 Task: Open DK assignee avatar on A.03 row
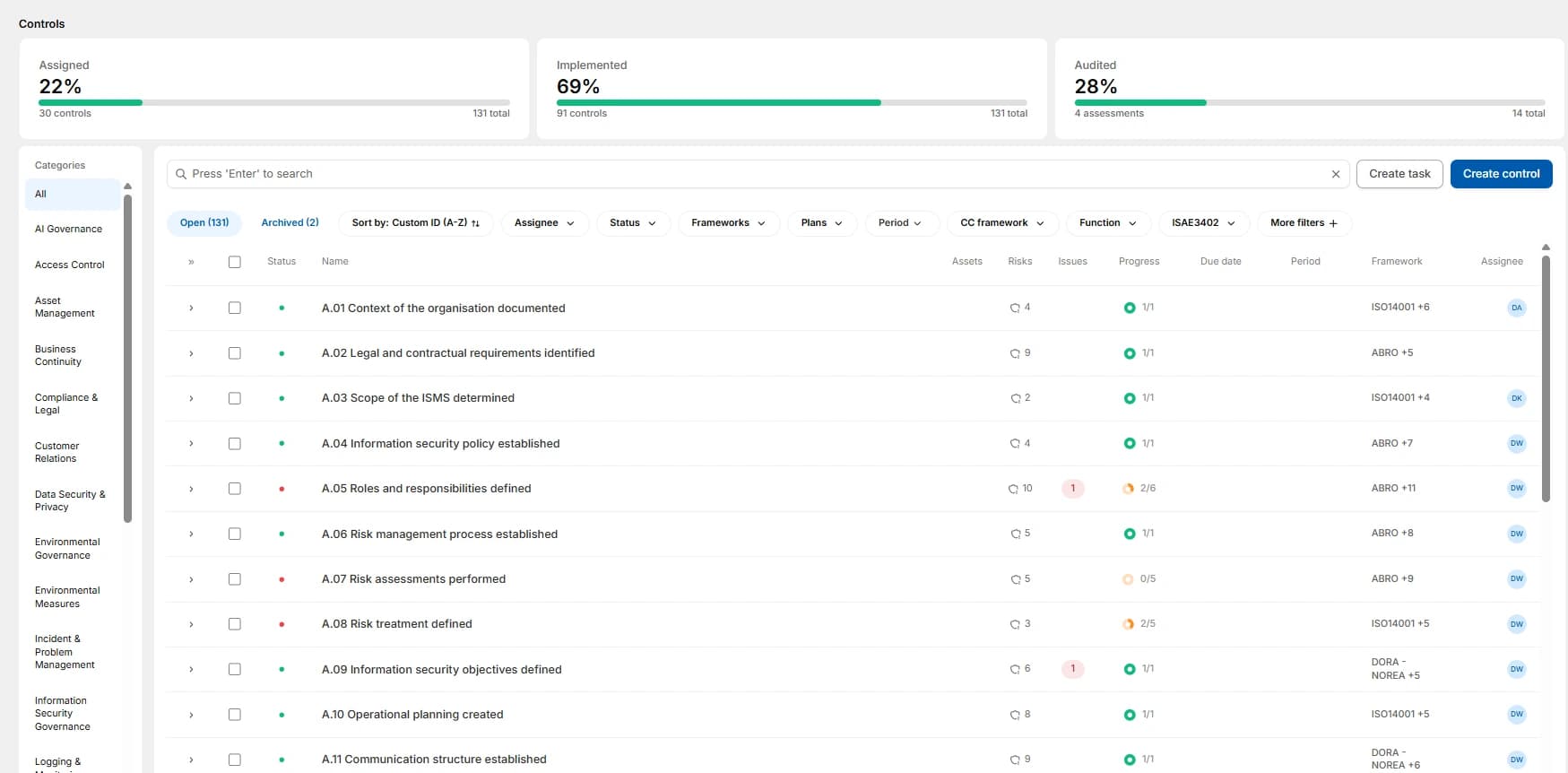pos(1517,398)
